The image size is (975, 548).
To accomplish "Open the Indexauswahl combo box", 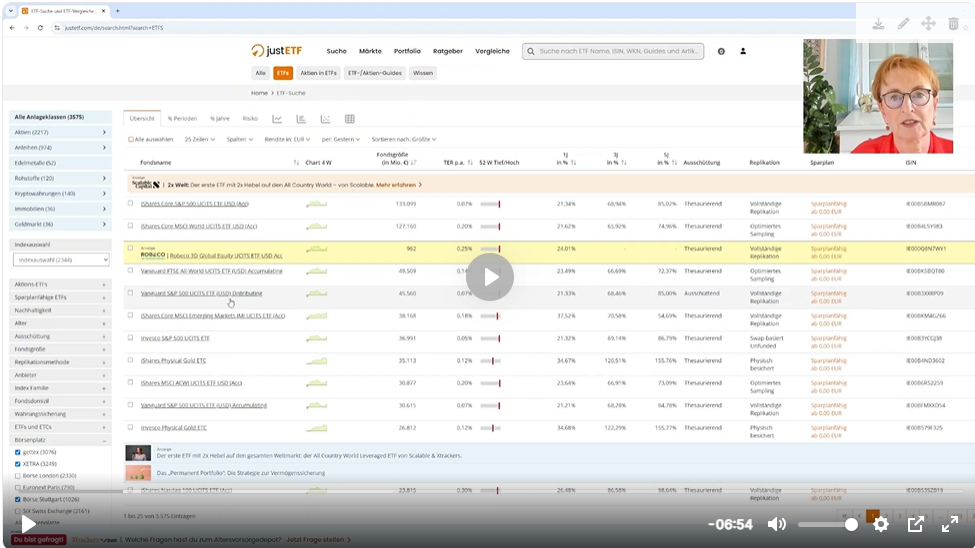I will [x=61, y=260].
